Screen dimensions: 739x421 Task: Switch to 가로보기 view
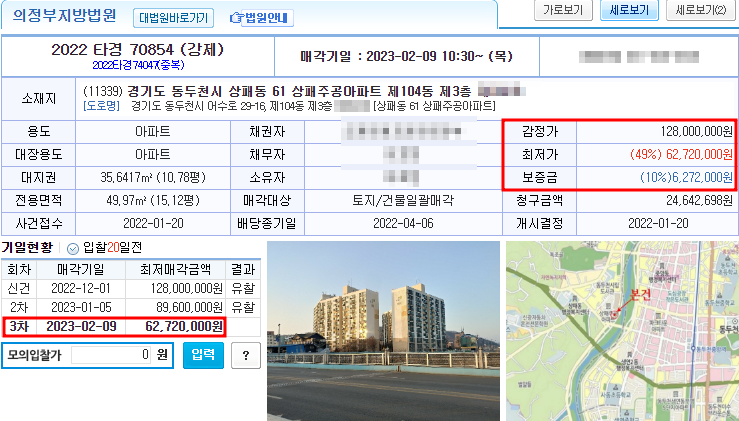(x=563, y=10)
